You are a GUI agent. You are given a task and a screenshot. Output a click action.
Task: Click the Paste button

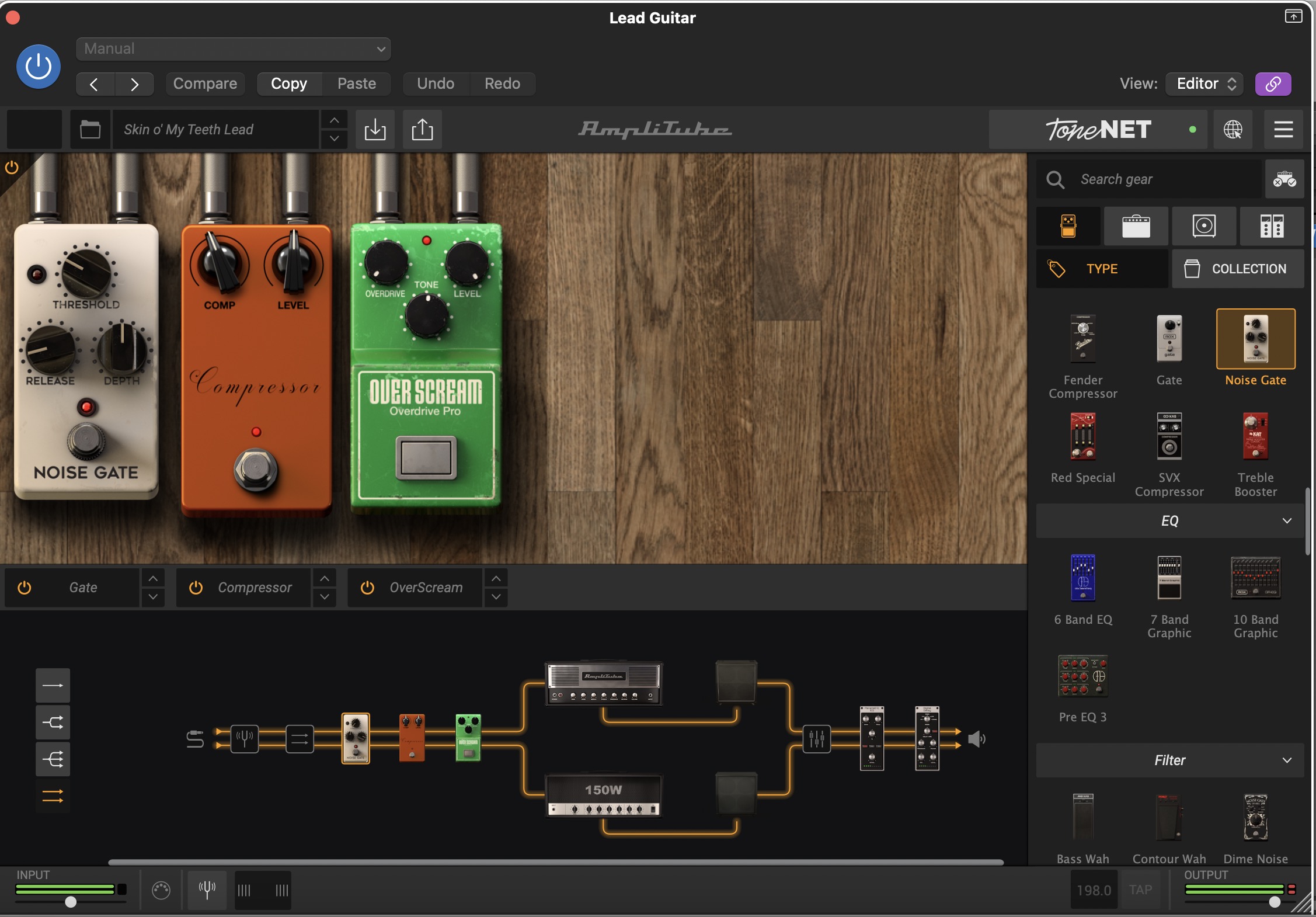(357, 84)
